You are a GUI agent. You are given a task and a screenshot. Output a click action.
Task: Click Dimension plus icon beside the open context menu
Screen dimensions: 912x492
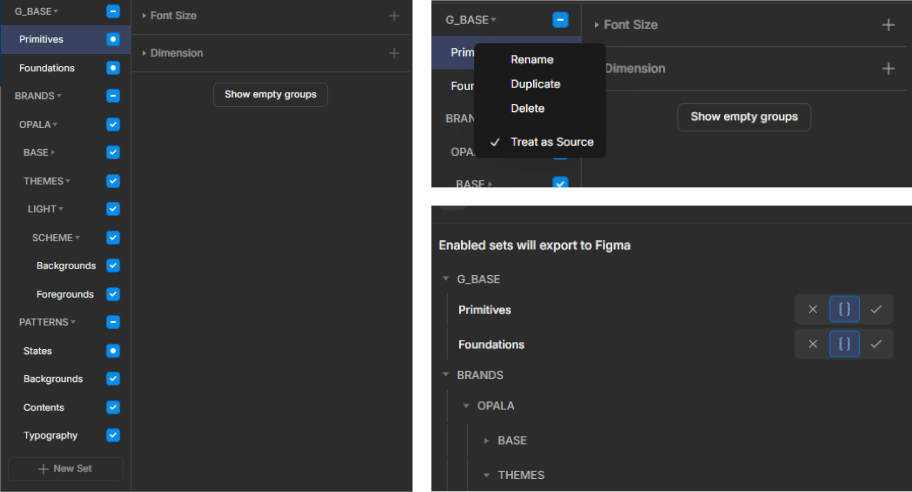[888, 69]
